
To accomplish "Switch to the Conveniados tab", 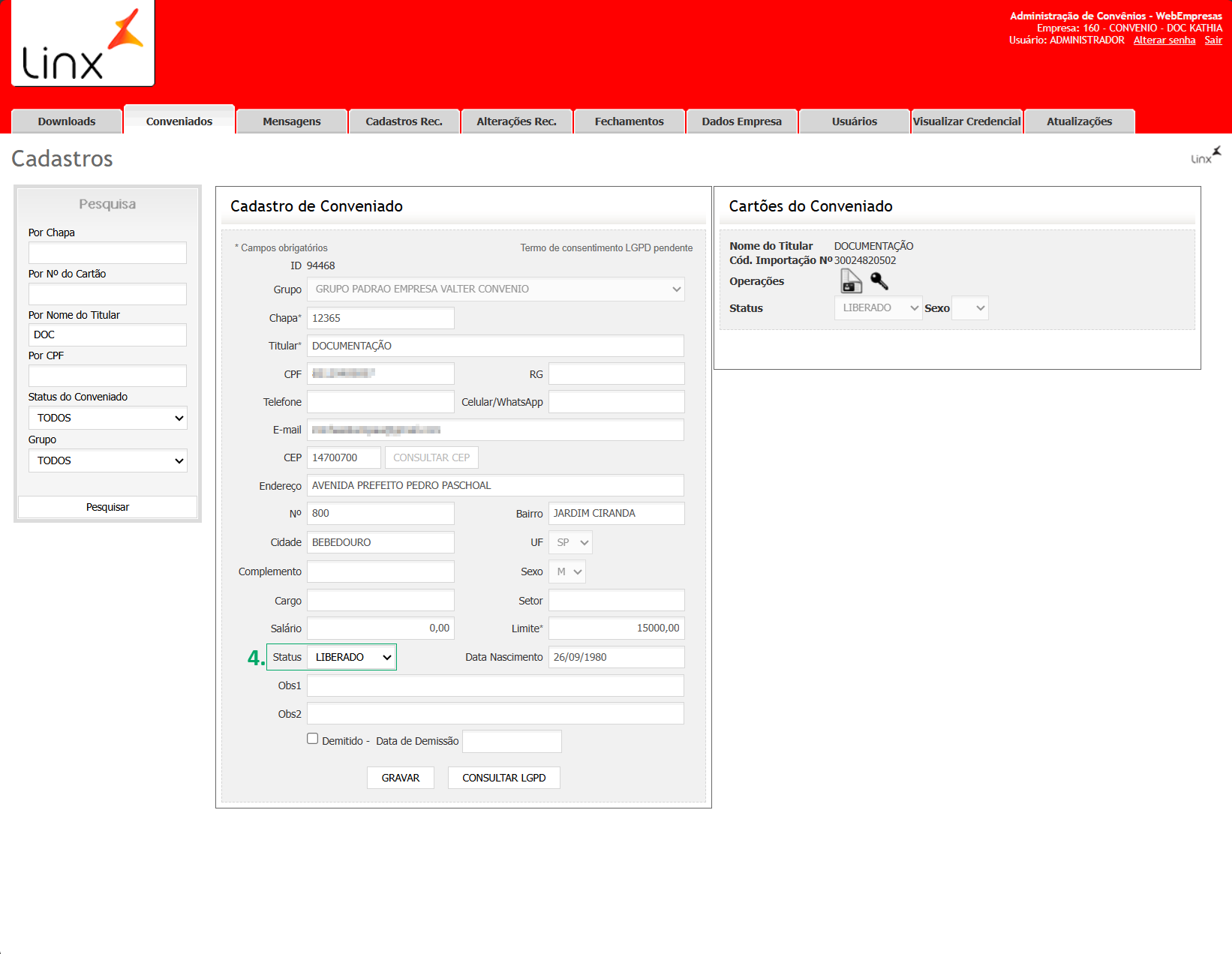I will click(x=179, y=121).
